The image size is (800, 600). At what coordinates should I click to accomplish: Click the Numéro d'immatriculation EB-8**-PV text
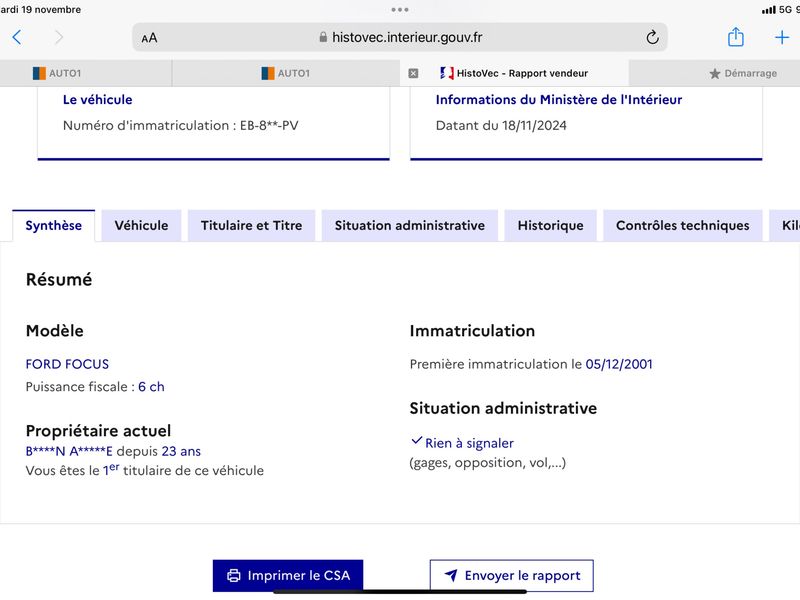[x=181, y=126]
